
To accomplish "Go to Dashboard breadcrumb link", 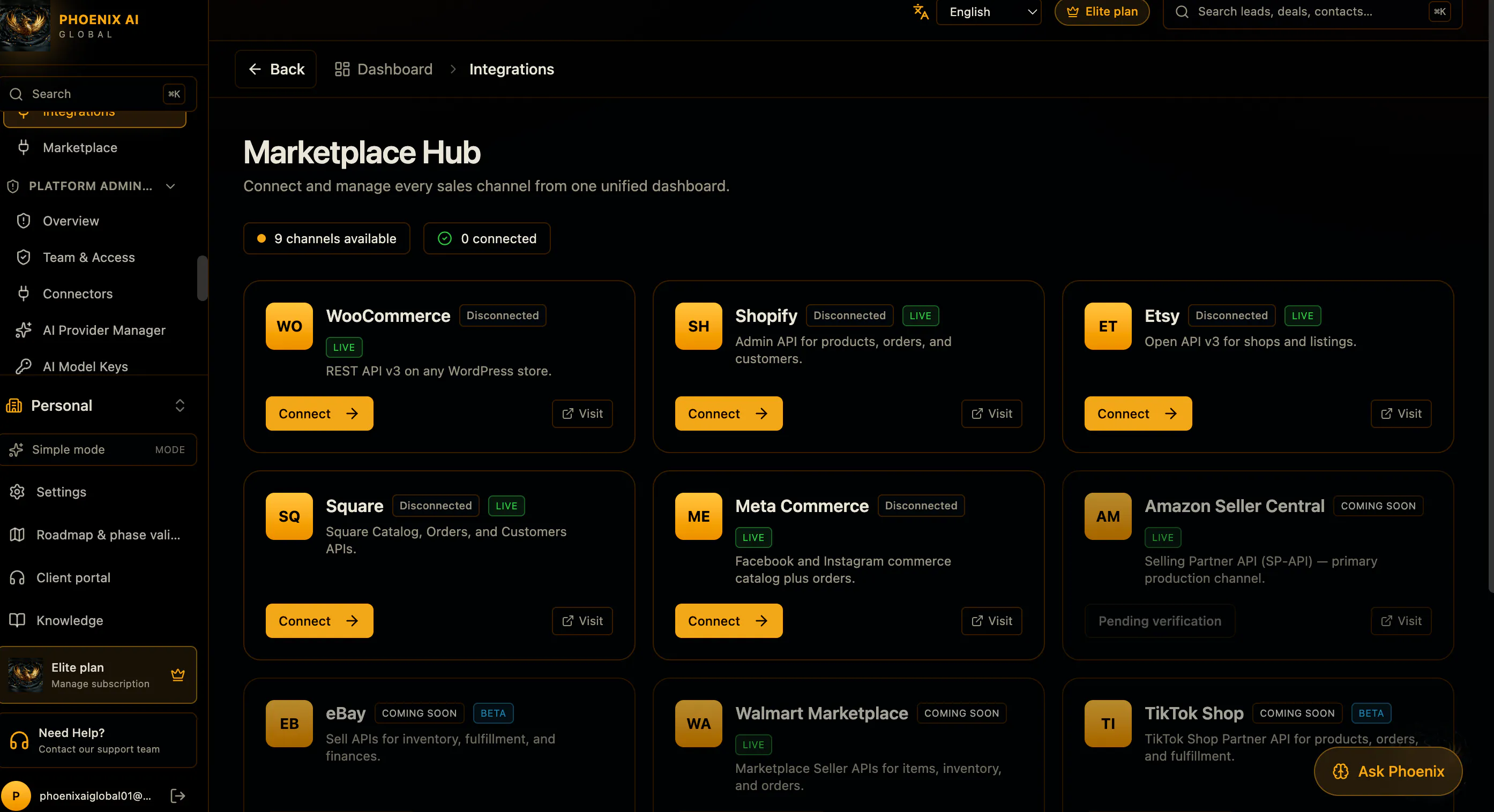I will click(x=384, y=69).
